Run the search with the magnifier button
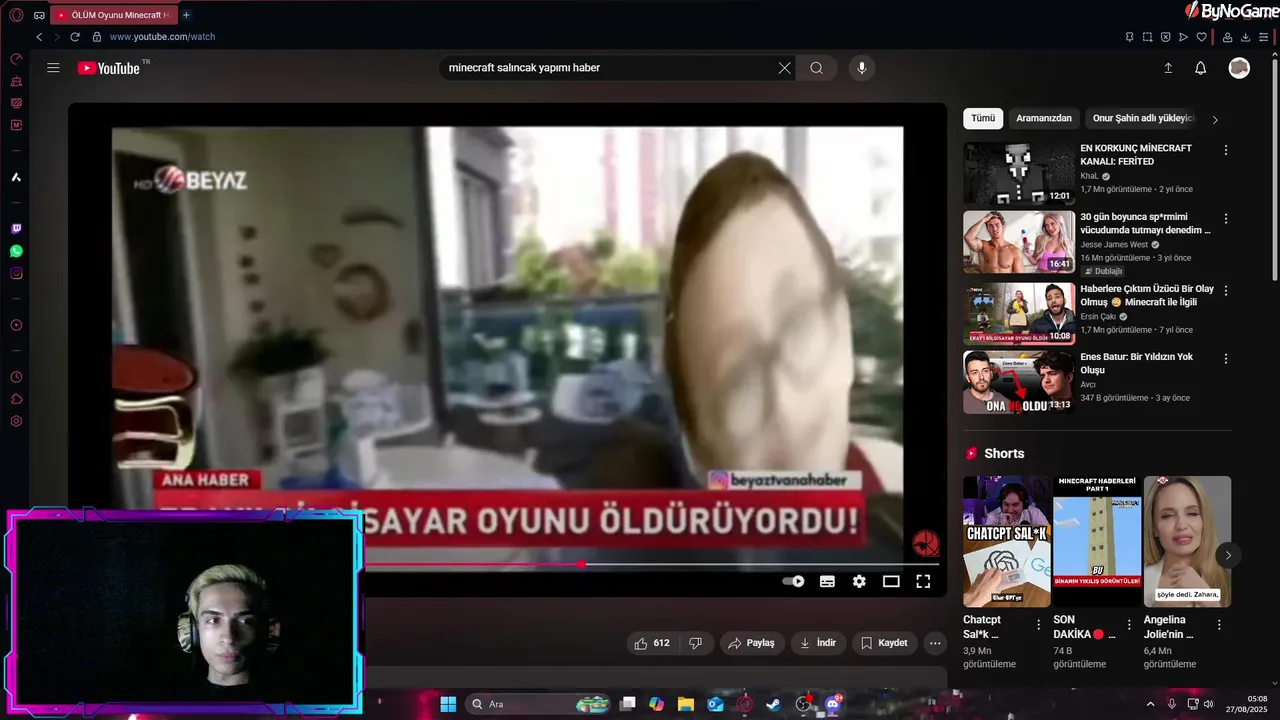This screenshot has height=720, width=1280. pos(816,68)
